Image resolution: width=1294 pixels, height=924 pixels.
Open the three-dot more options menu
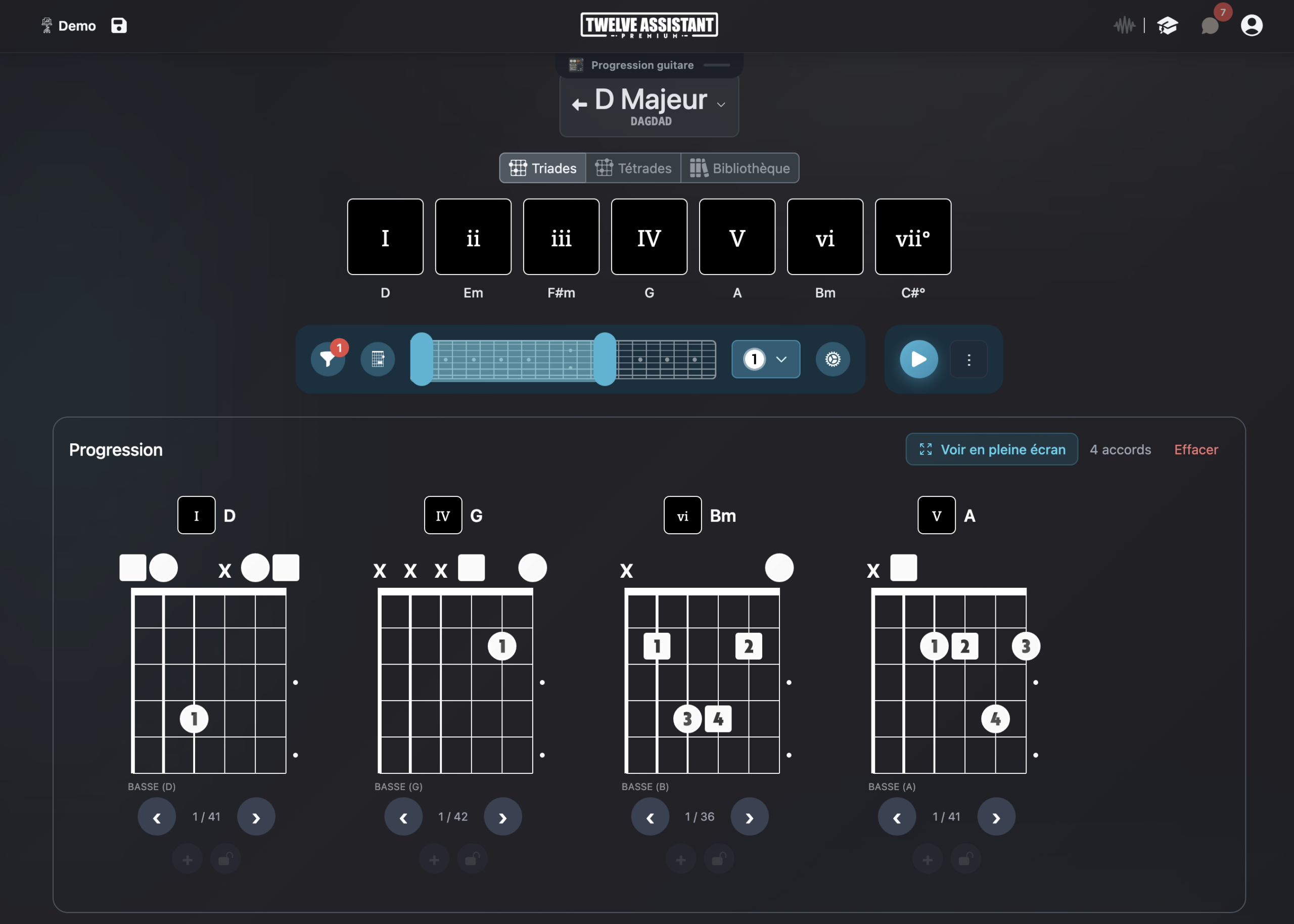pyautogui.click(x=968, y=359)
